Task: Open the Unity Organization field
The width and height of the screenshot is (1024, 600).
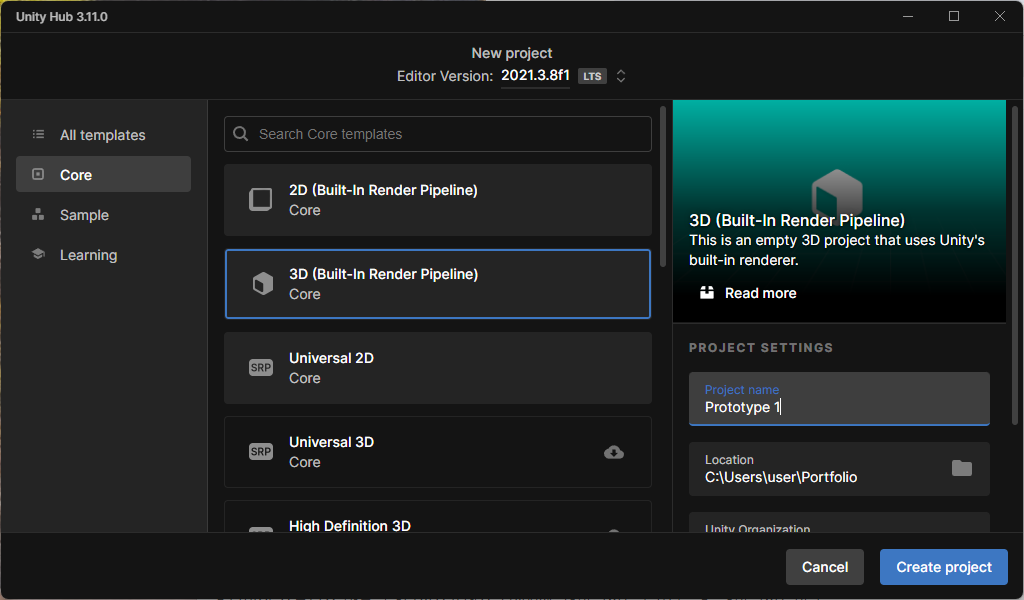Action: point(839,523)
